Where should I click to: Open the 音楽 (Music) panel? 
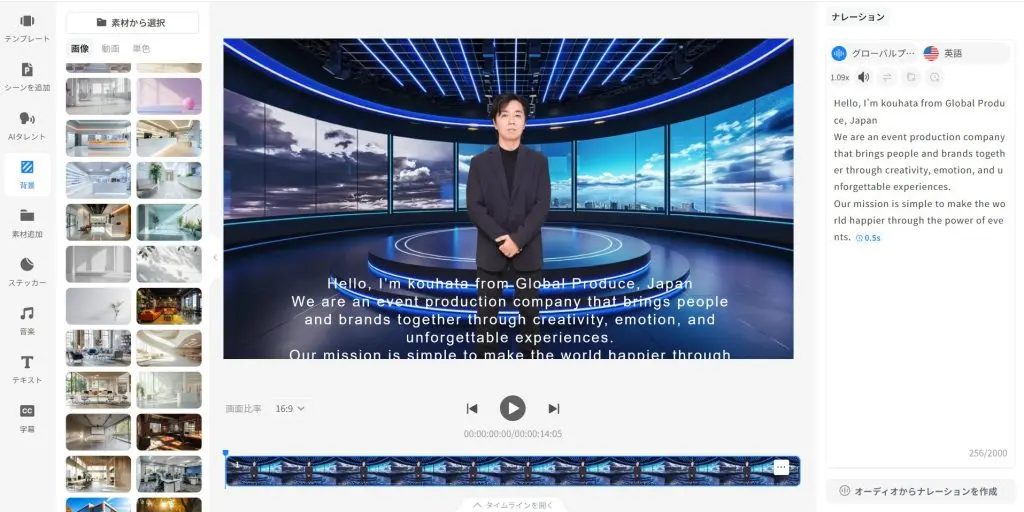pyautogui.click(x=27, y=319)
